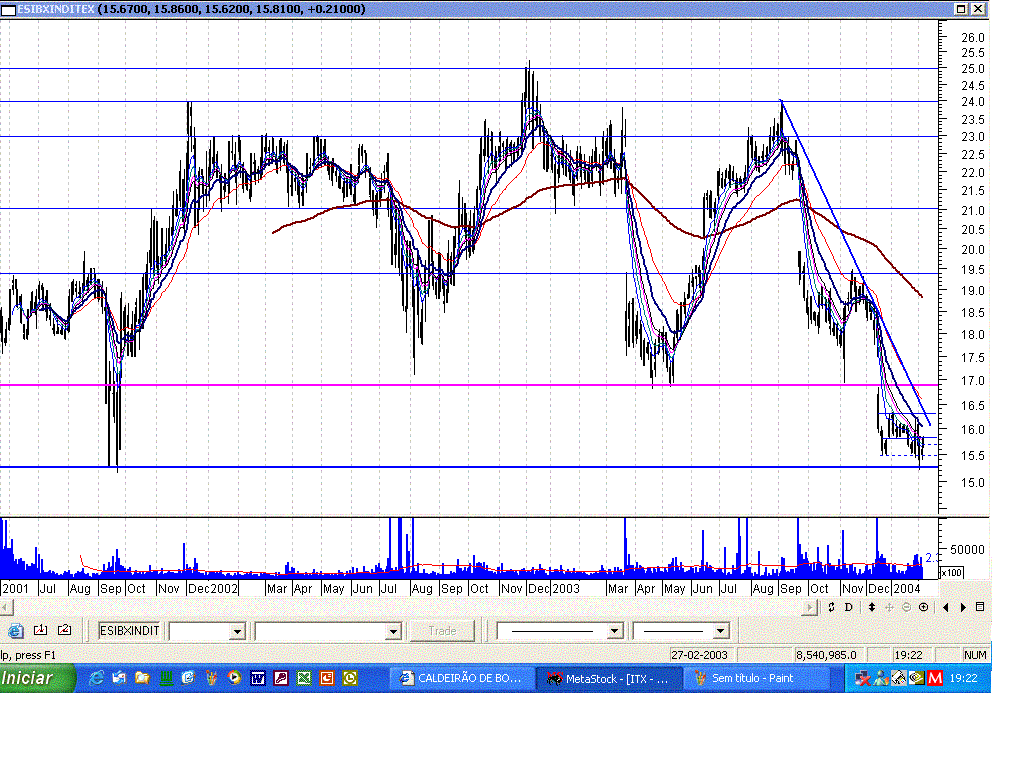Open the second line style dropdown
This screenshot has width=1024, height=768.
(x=720, y=632)
